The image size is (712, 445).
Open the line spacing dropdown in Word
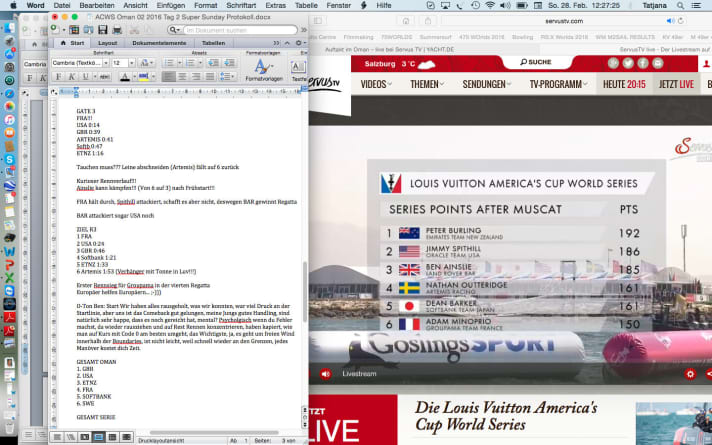point(227,77)
